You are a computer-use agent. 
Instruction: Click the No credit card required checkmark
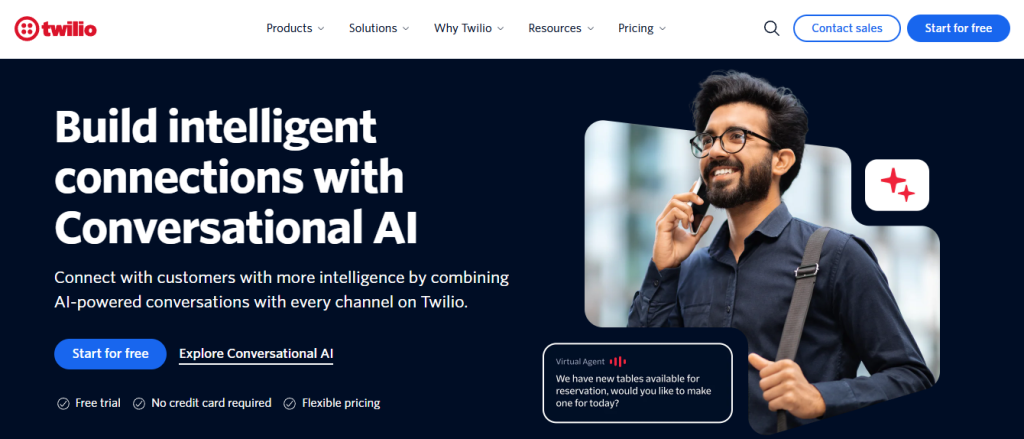[139, 404]
